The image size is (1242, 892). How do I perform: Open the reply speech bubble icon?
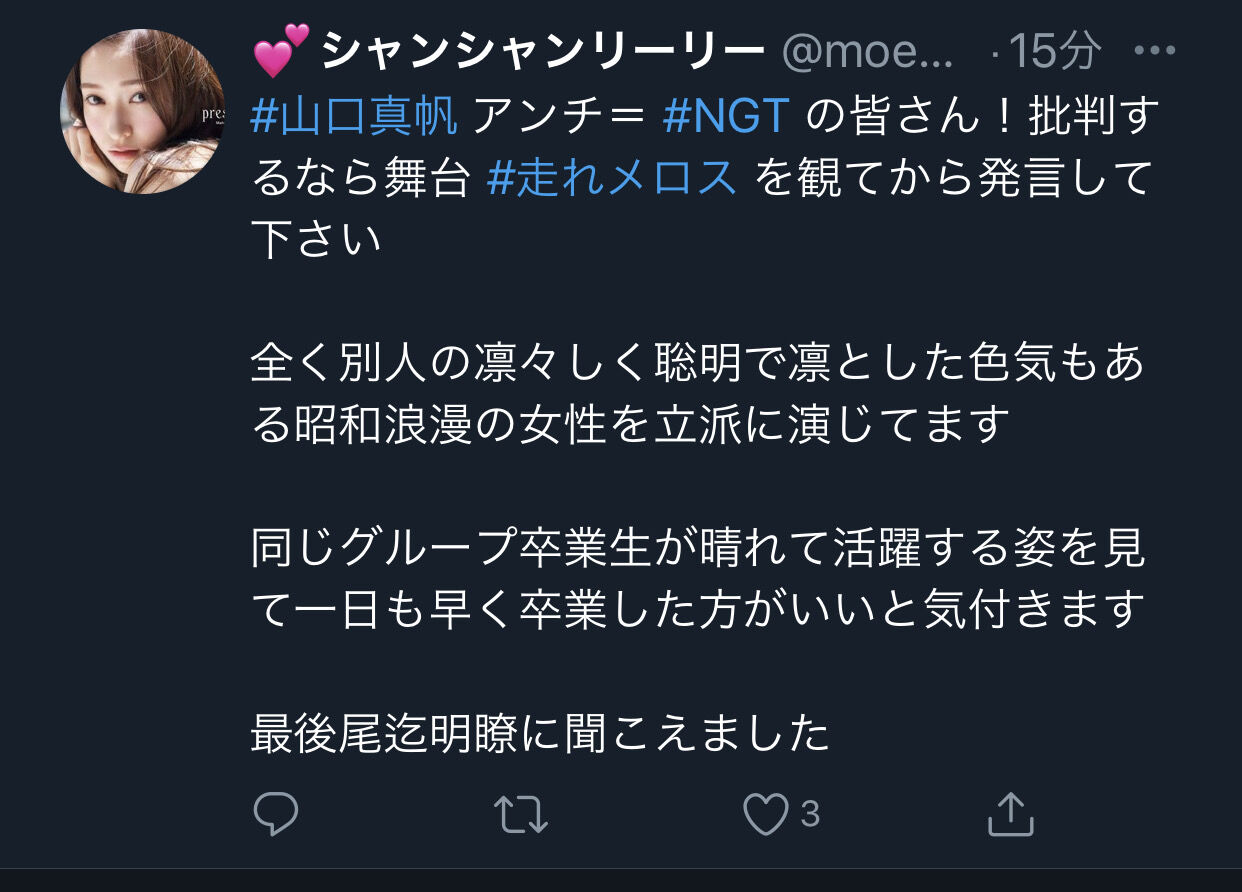[275, 815]
